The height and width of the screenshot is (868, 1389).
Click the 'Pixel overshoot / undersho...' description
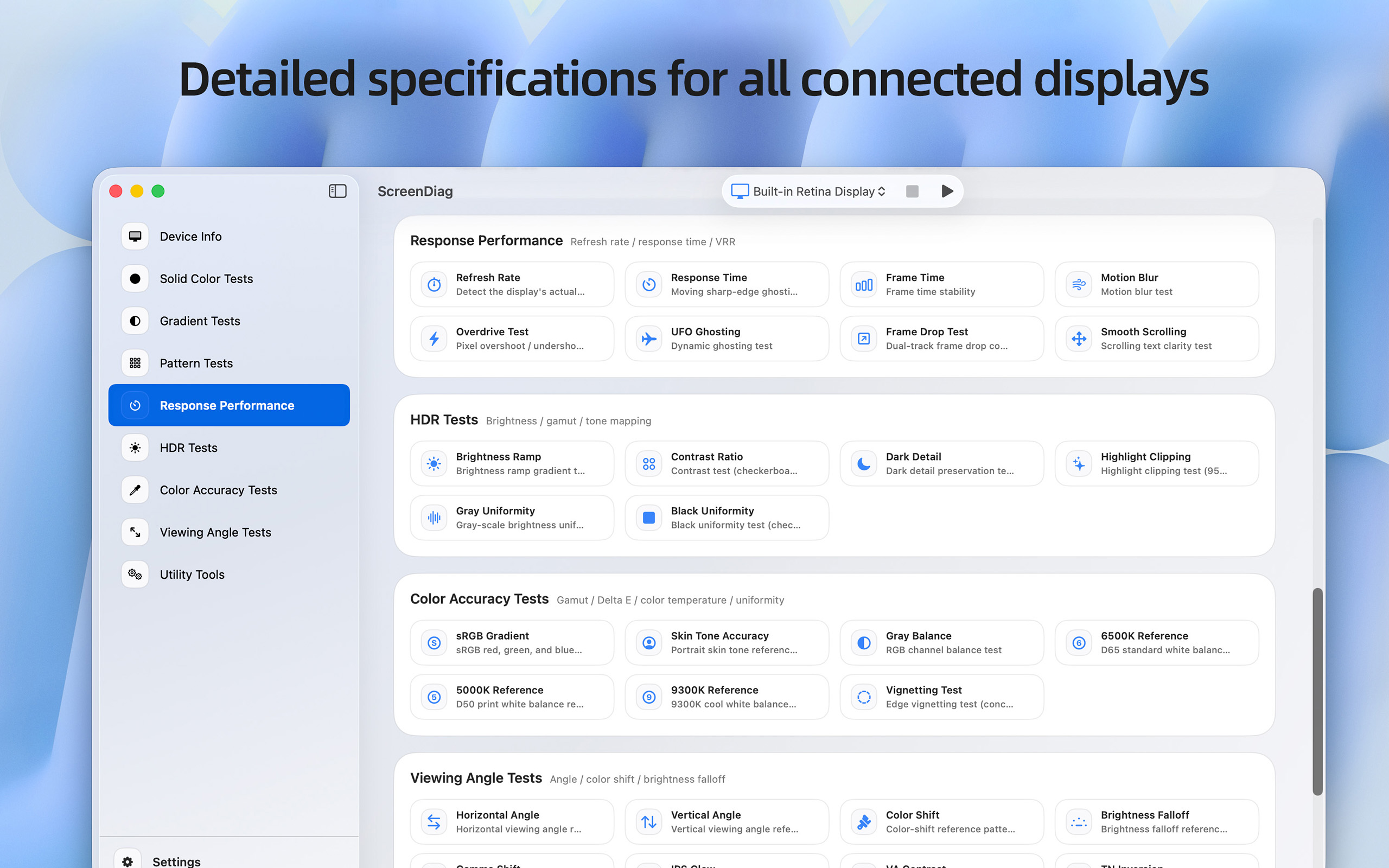(520, 346)
